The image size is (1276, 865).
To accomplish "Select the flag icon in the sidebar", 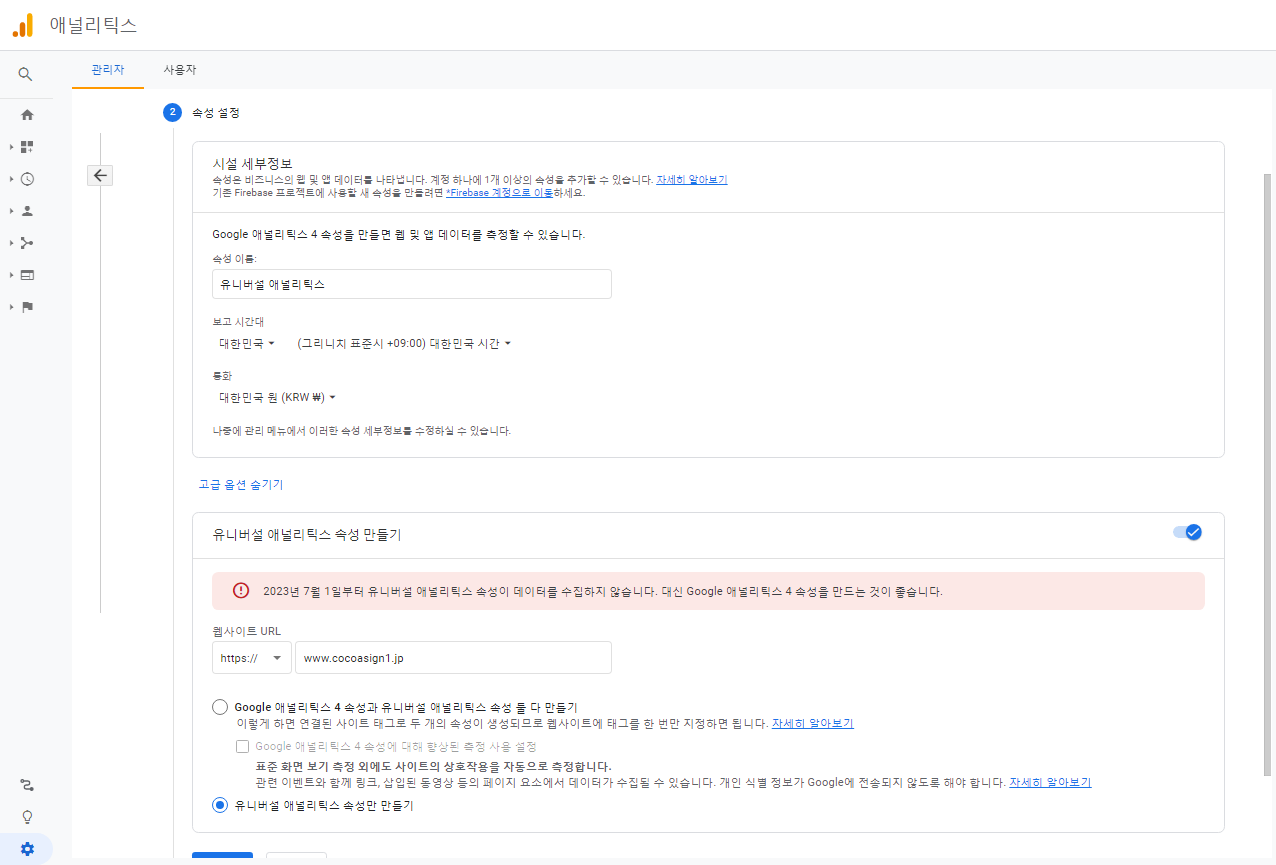I will coord(25,306).
